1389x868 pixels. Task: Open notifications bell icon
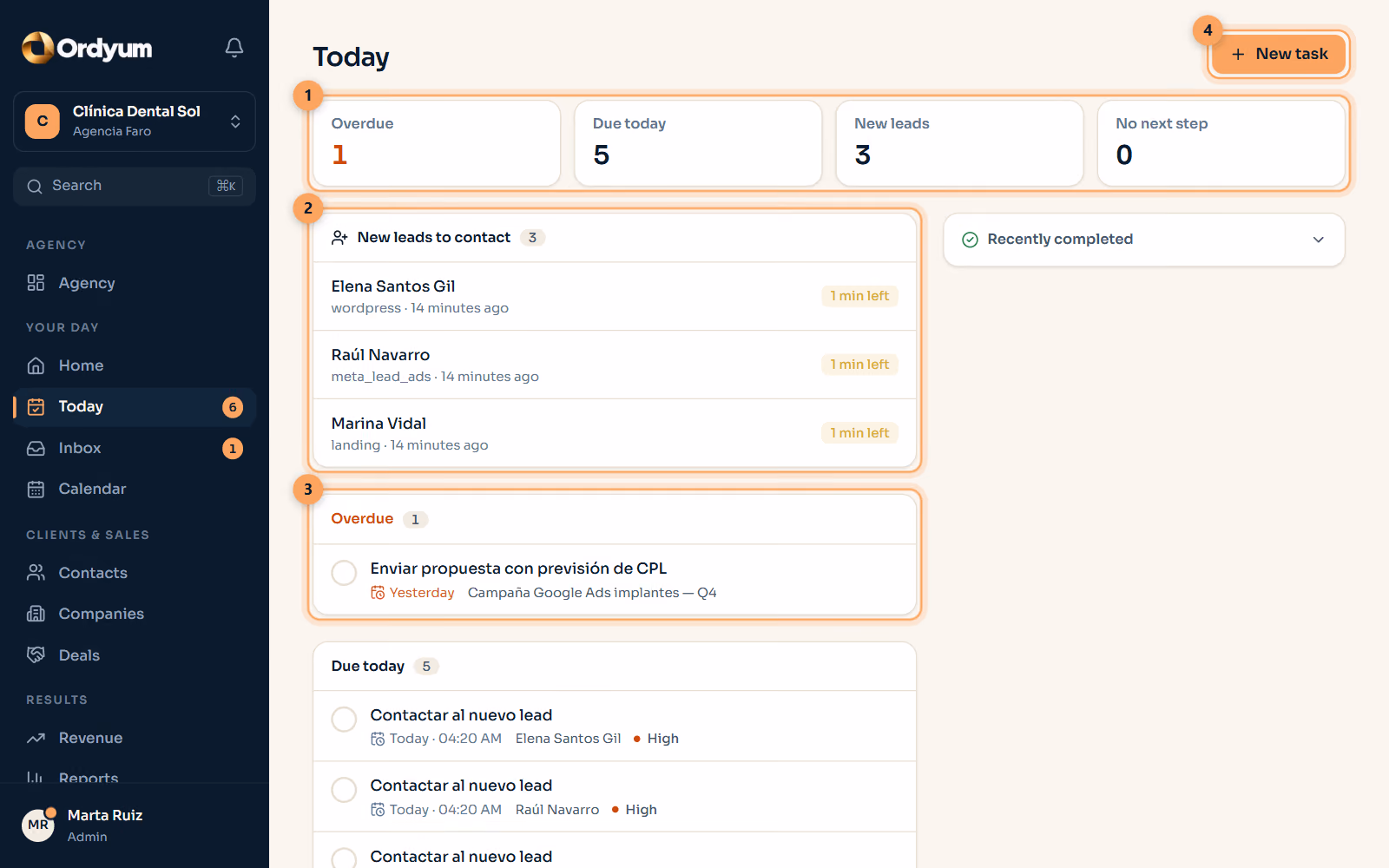pyautogui.click(x=234, y=48)
